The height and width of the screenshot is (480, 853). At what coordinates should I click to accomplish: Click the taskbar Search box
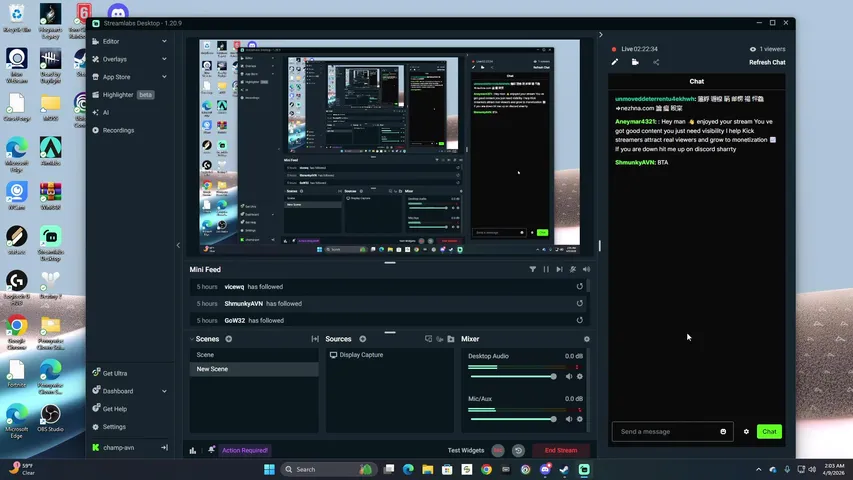point(329,469)
